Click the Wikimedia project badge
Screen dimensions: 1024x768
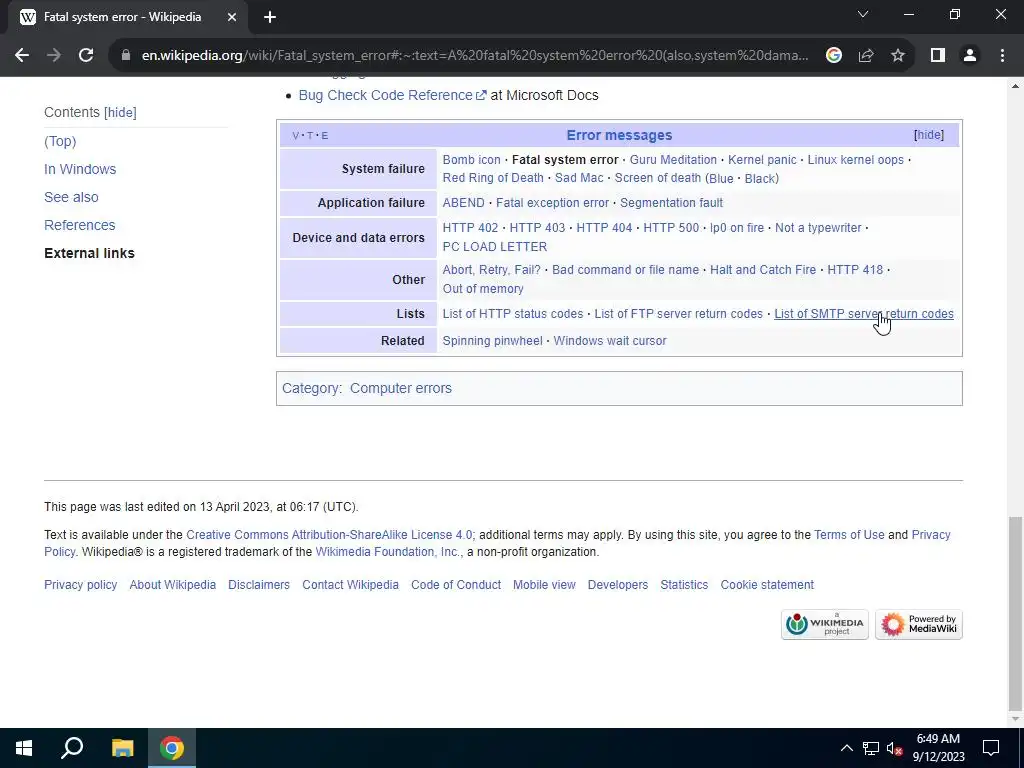pyautogui.click(x=824, y=624)
